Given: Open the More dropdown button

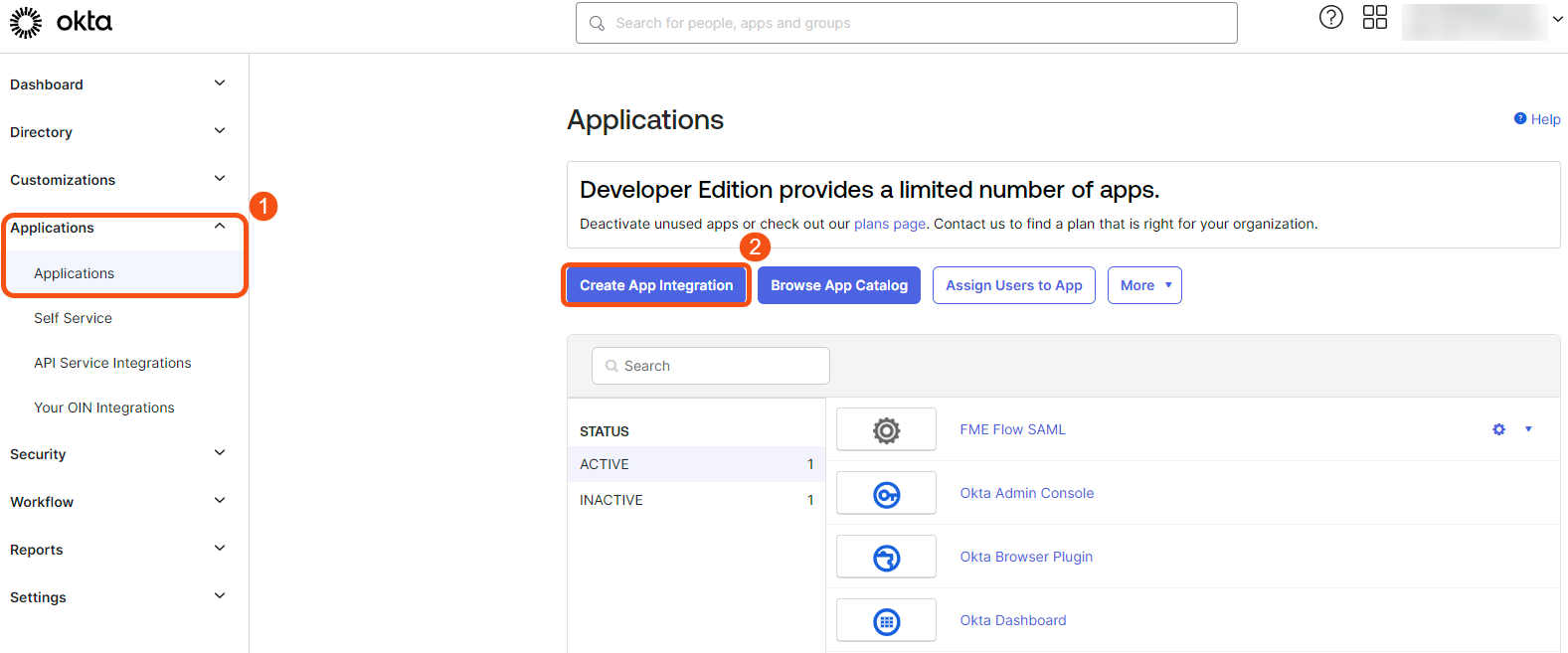Looking at the screenshot, I should click(1144, 285).
